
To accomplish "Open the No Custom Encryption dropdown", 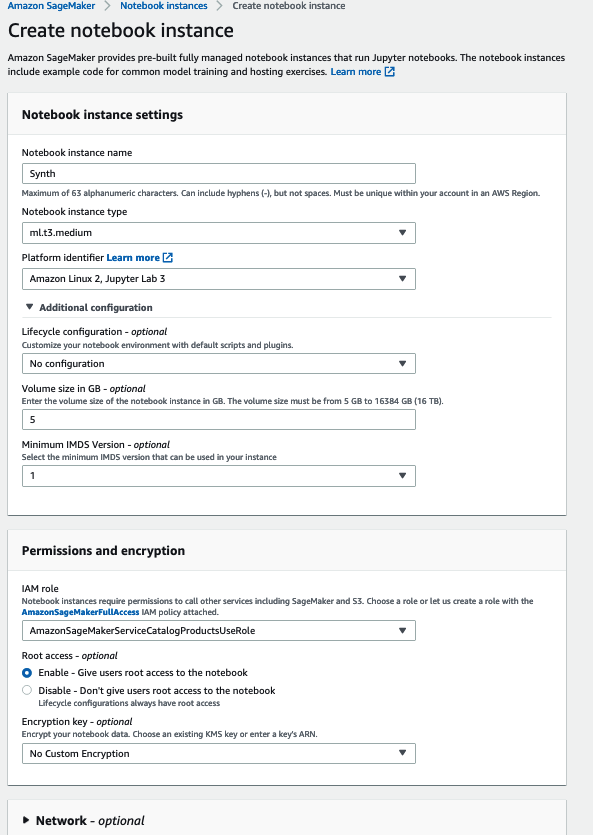I will [219, 754].
